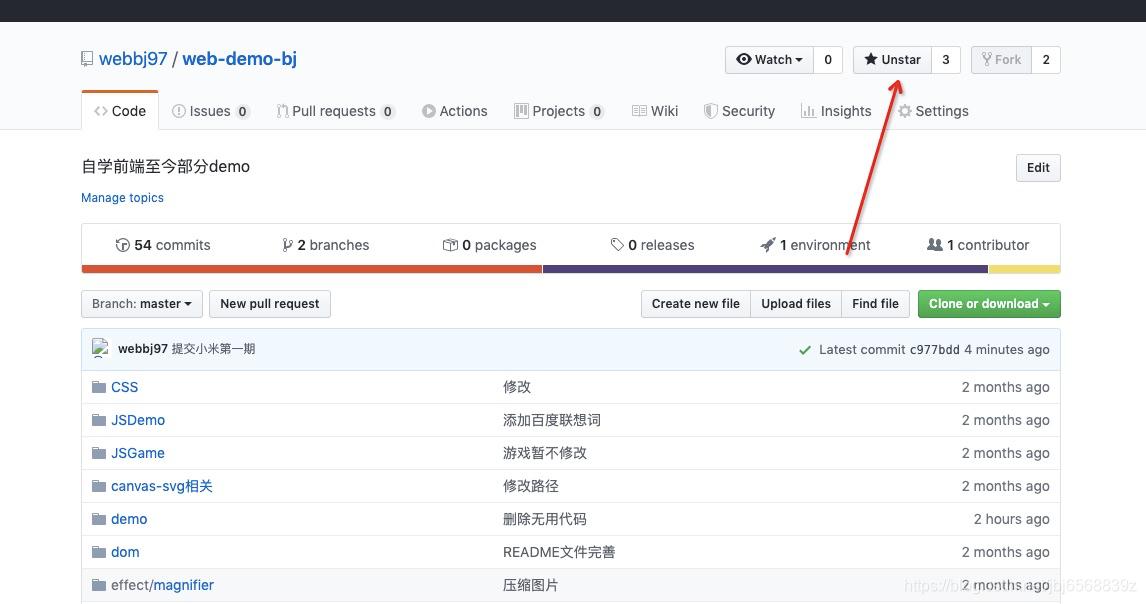1146x604 pixels.
Task: Open the Manage topics link
Action: (x=122, y=197)
